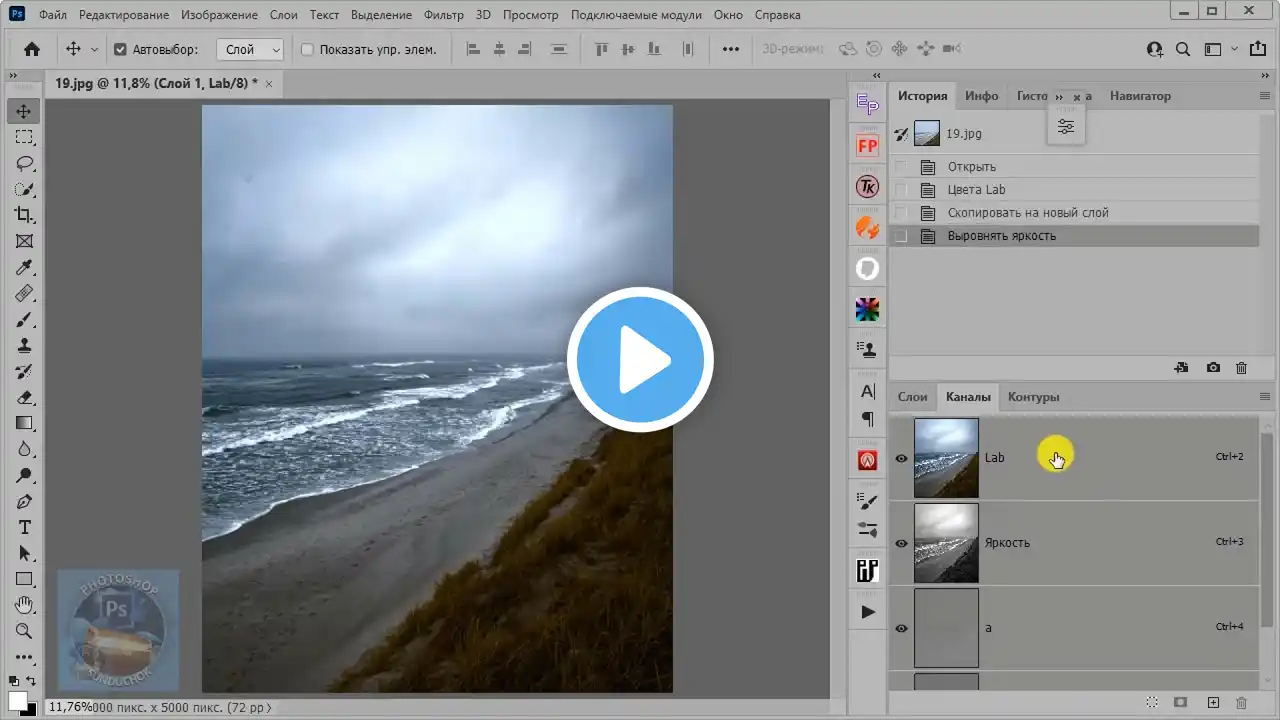Select the Crop tool

pos(24,215)
